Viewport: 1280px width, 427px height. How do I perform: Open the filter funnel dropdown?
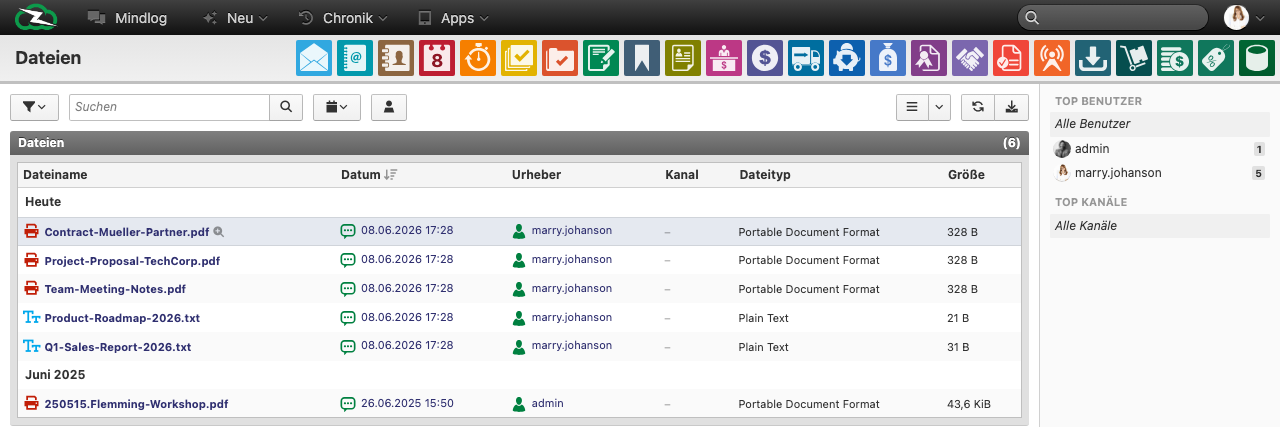[34, 107]
